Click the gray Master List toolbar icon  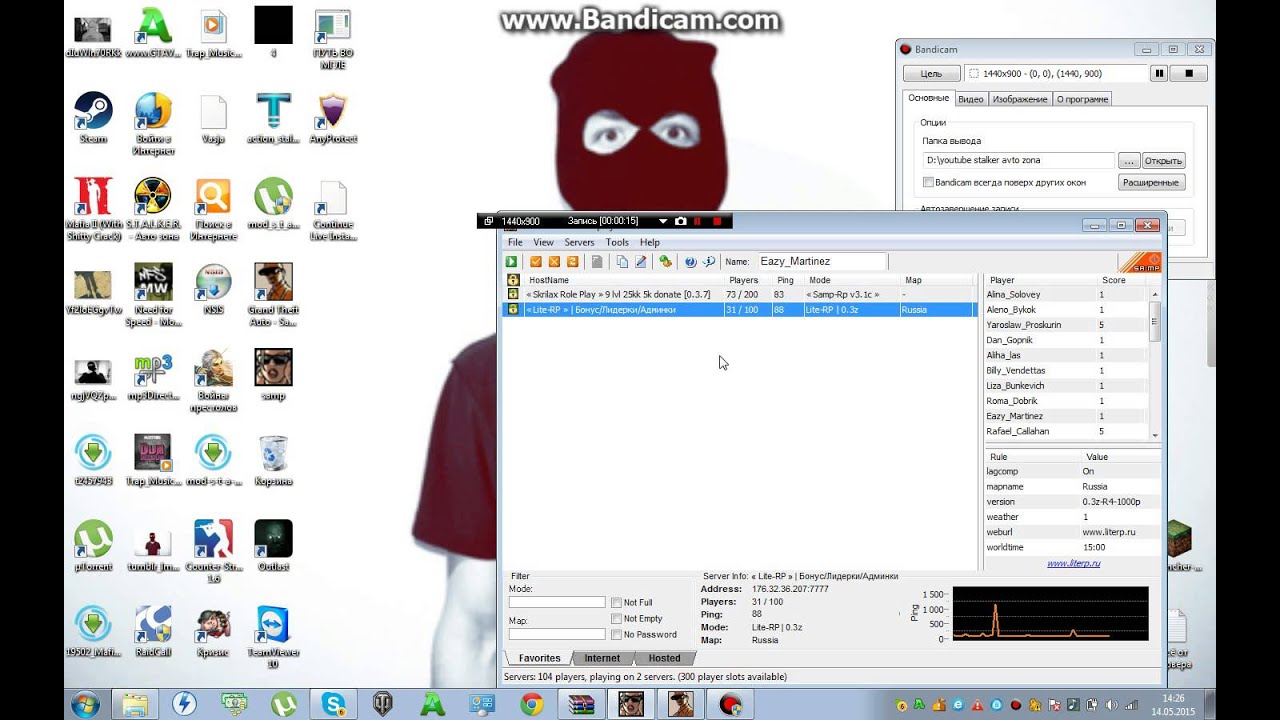point(597,262)
